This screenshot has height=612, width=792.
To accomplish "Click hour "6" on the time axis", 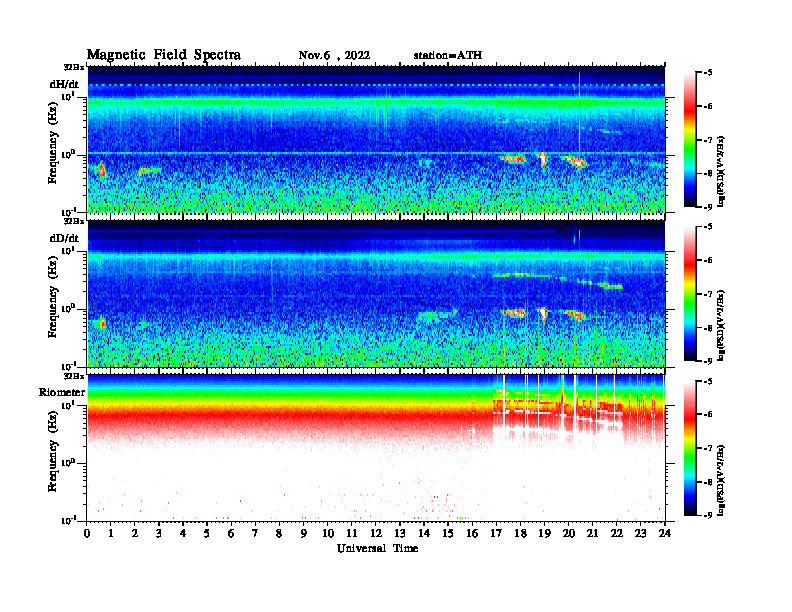I will coord(231,533).
